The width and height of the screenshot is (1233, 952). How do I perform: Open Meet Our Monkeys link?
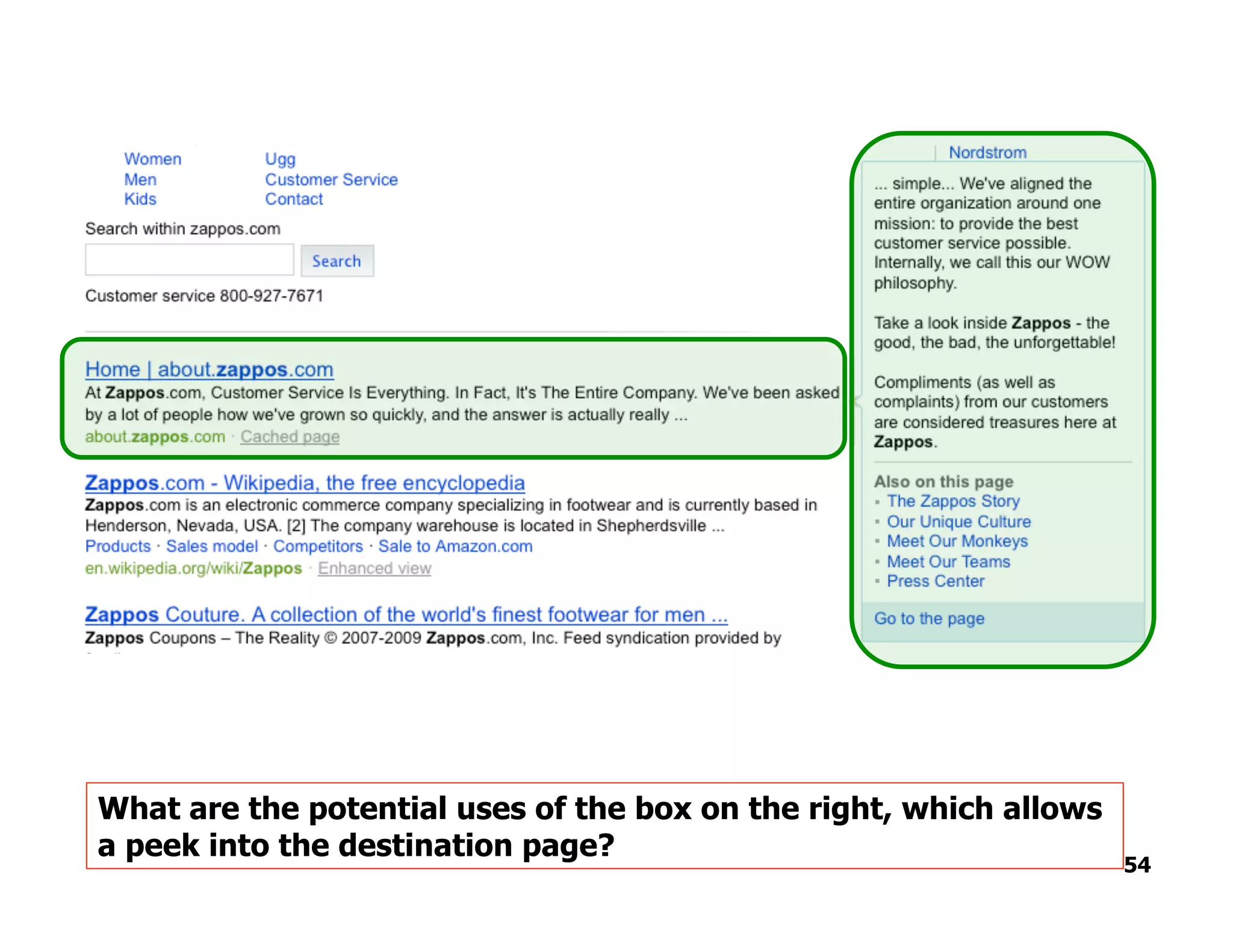click(x=958, y=541)
